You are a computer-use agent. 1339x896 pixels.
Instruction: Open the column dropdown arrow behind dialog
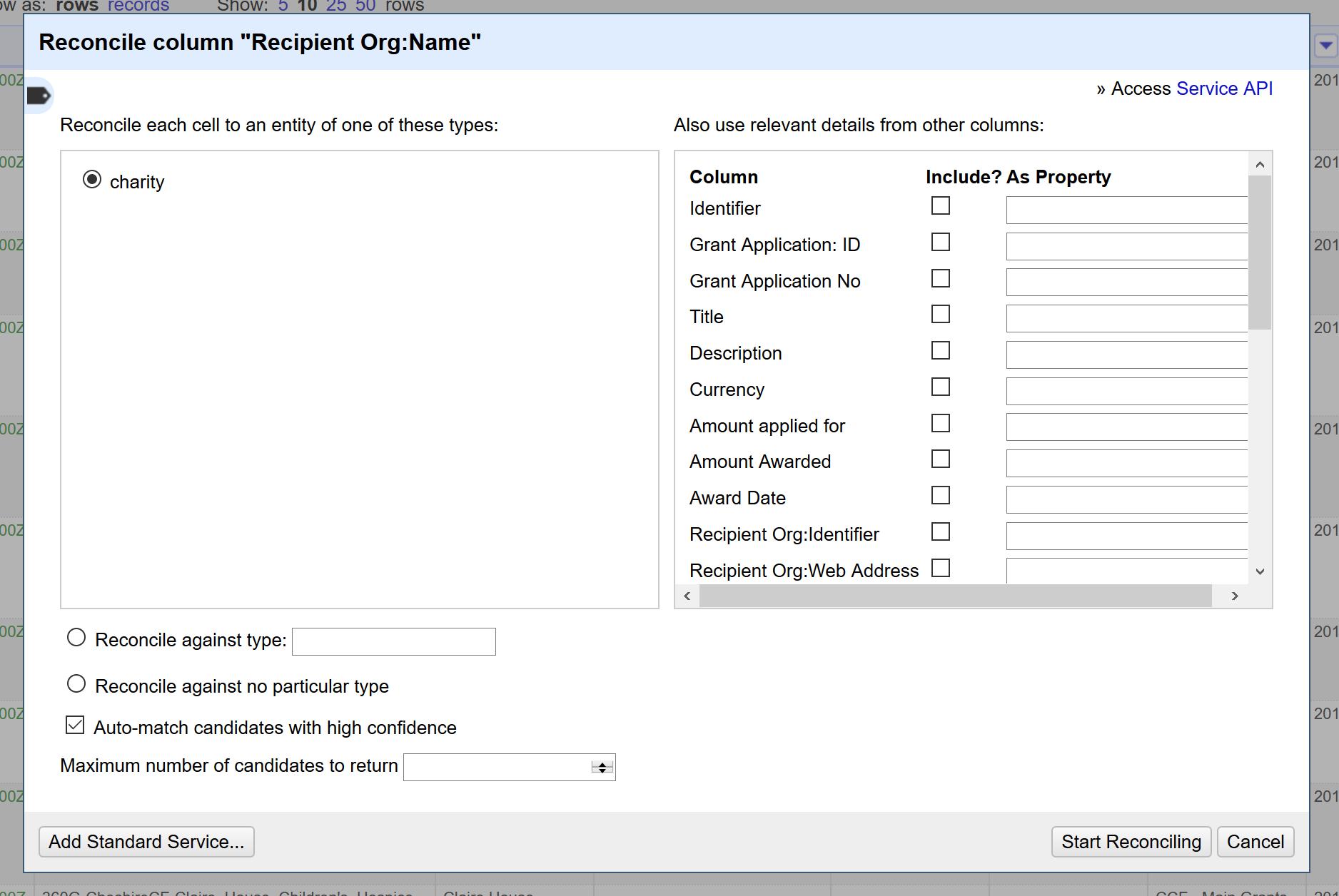pos(1325,46)
